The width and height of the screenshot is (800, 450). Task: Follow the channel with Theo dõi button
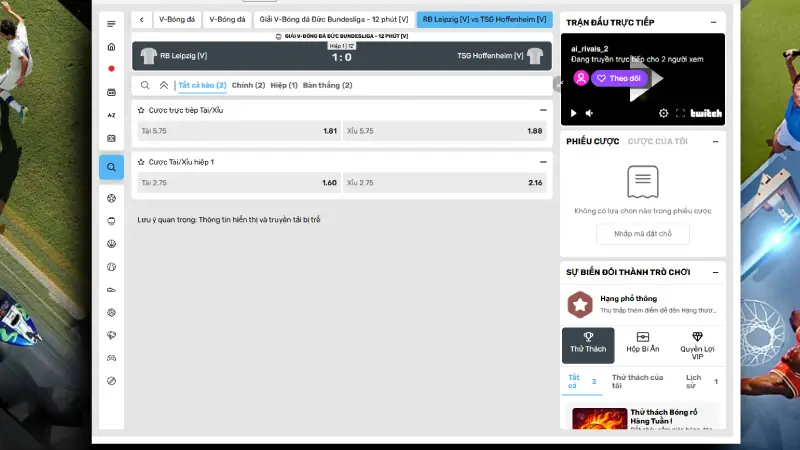click(619, 78)
